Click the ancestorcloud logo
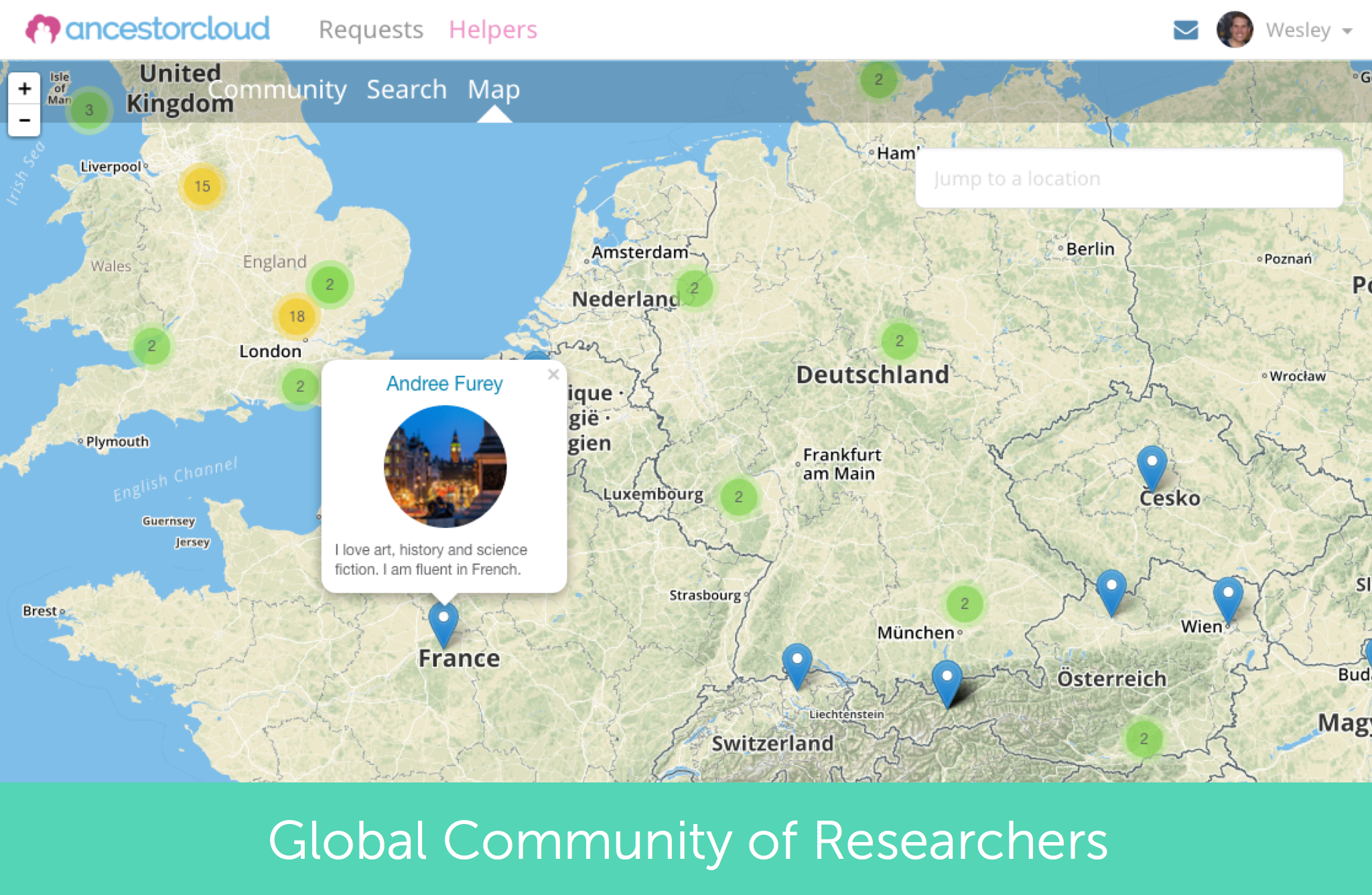 coord(148,29)
